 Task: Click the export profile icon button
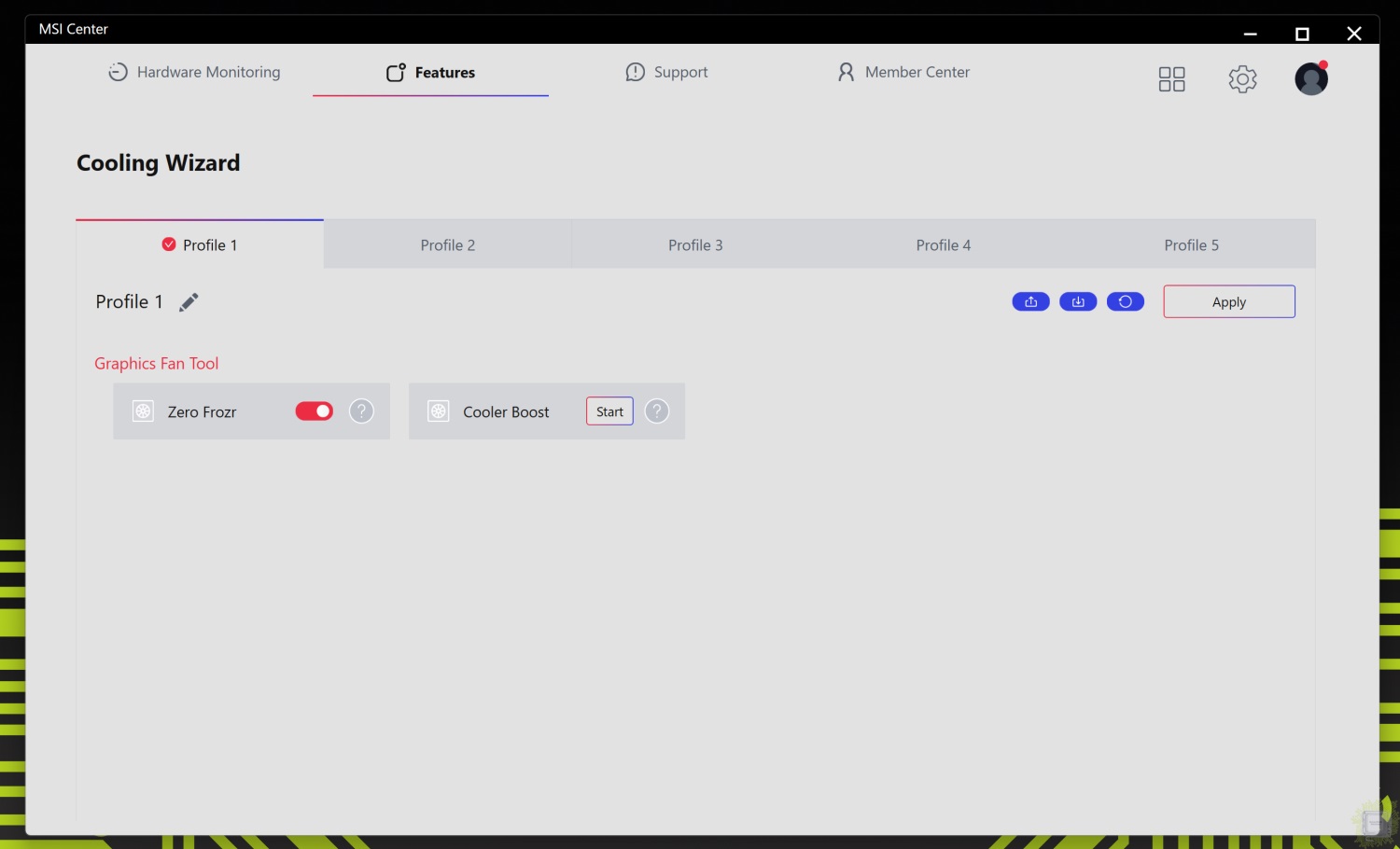(x=1030, y=301)
